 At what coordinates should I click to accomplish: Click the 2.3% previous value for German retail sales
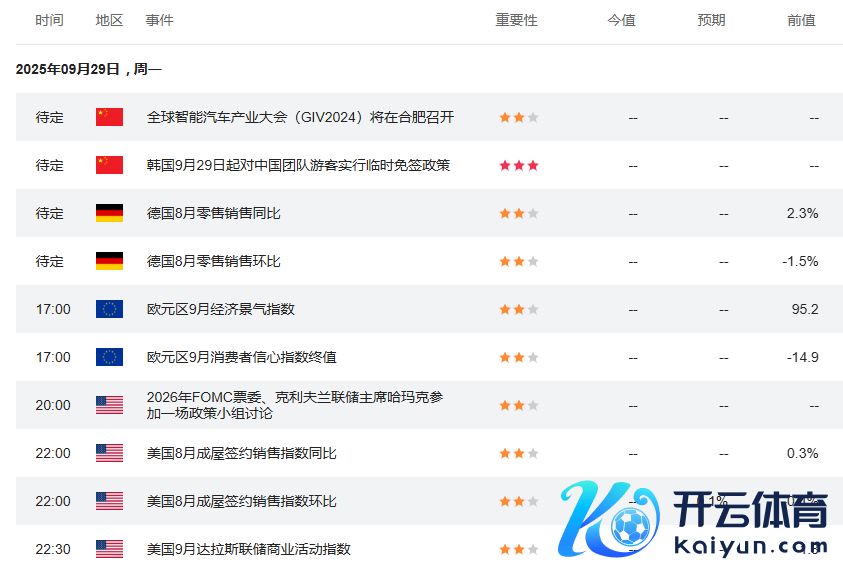[803, 213]
